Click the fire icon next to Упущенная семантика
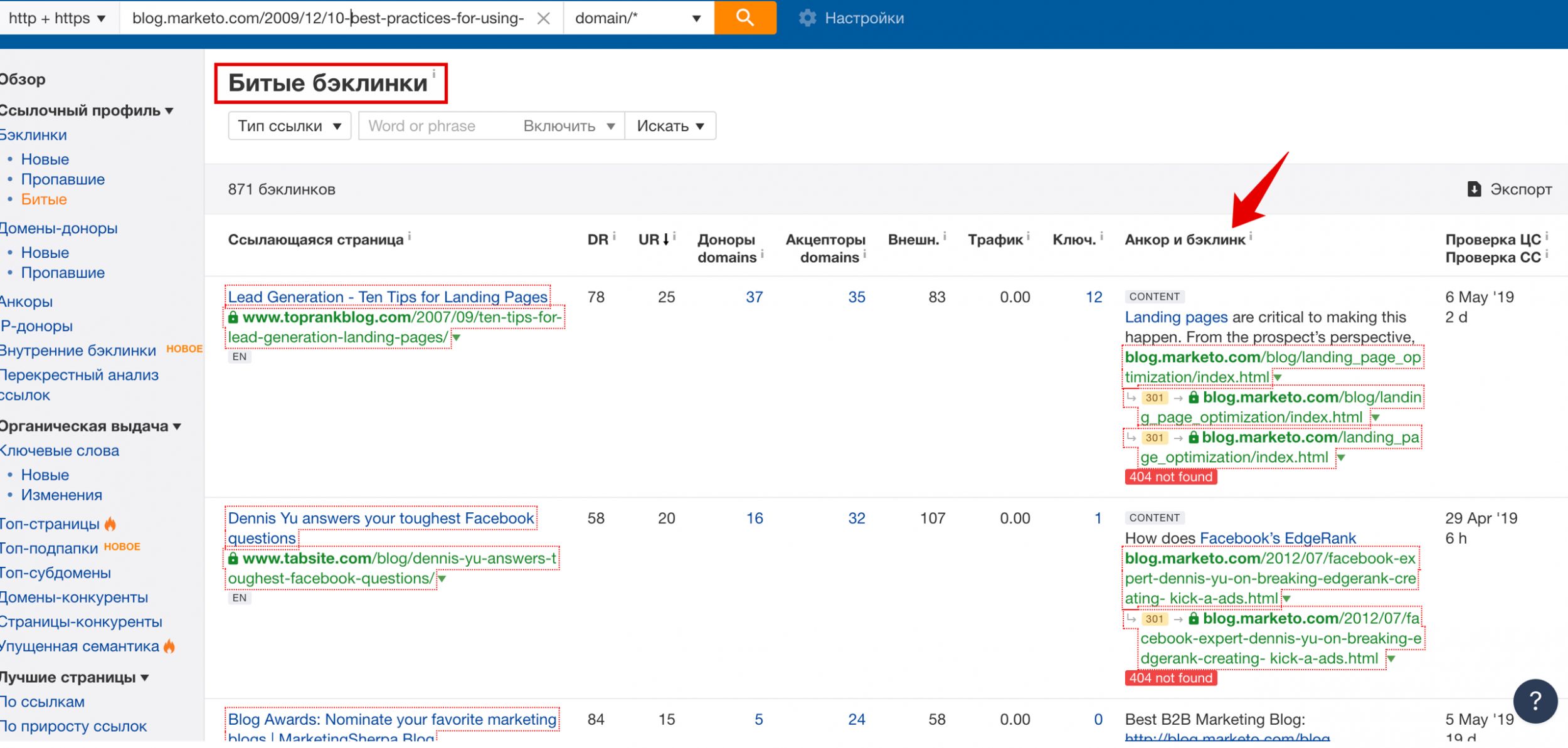 point(169,646)
